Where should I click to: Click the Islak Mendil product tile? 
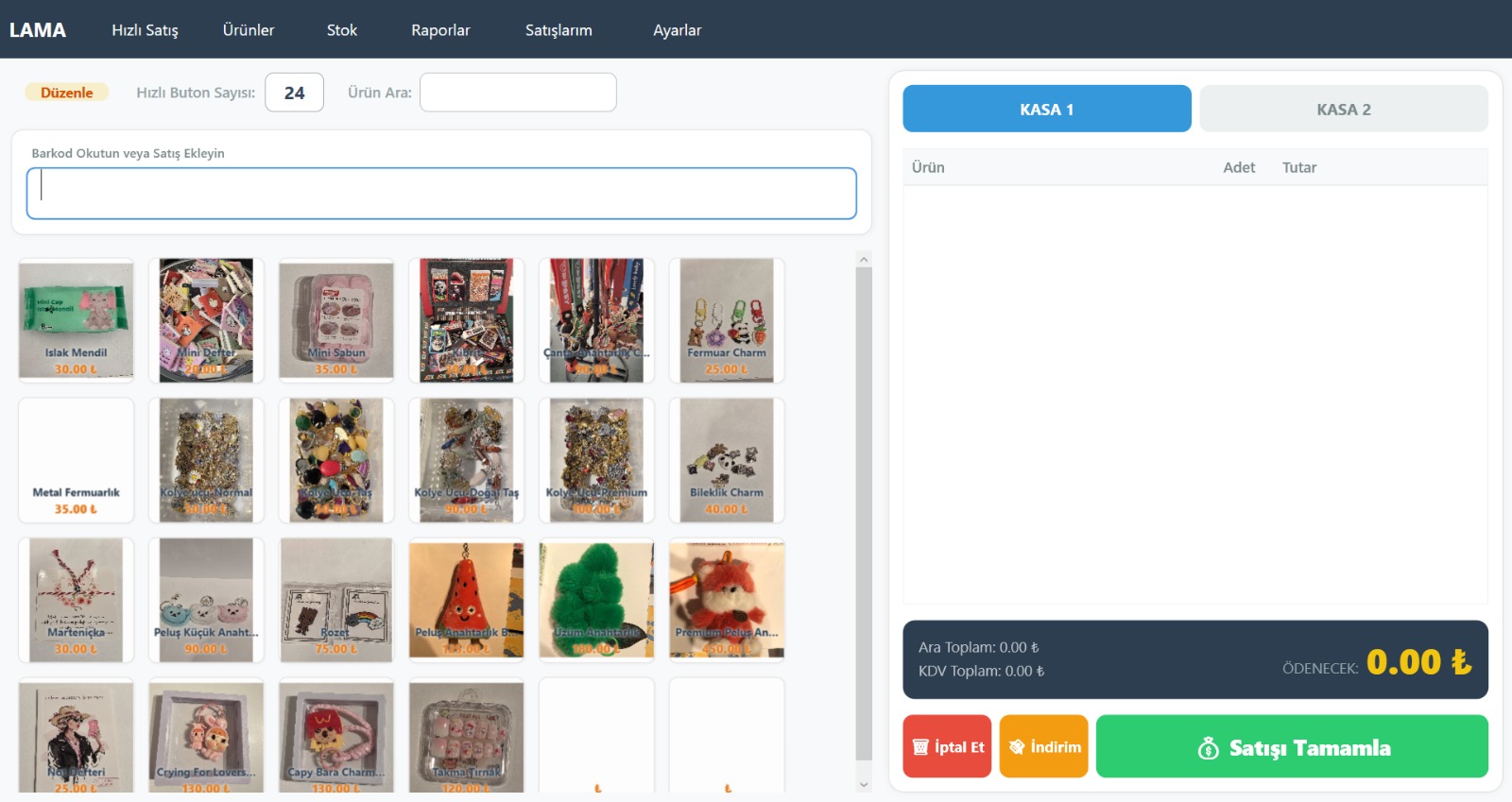coord(76,320)
